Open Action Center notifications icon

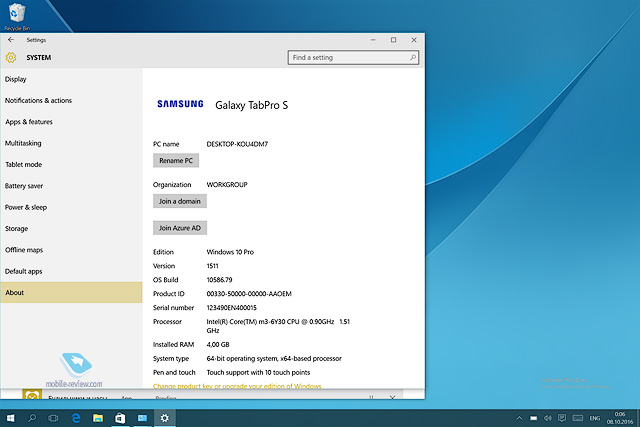pos(562,418)
